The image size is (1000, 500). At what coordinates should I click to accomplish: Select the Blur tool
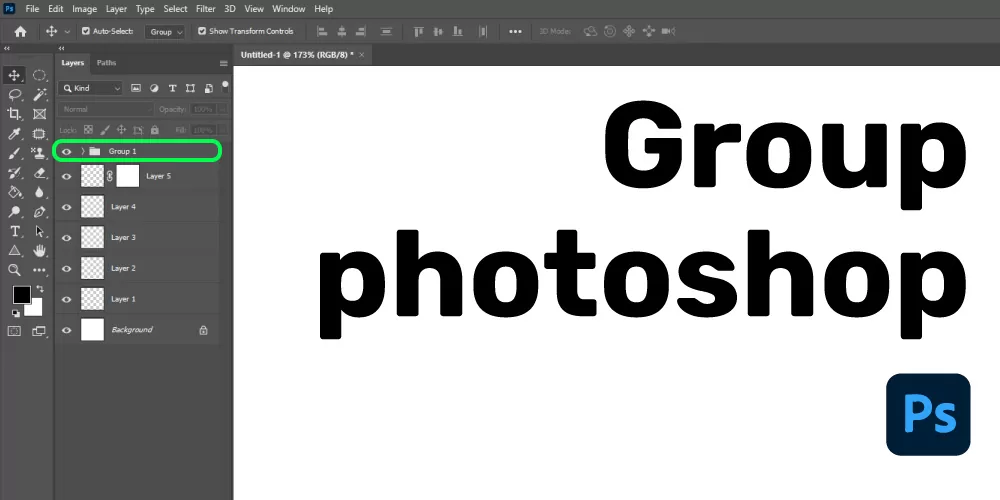click(40, 192)
